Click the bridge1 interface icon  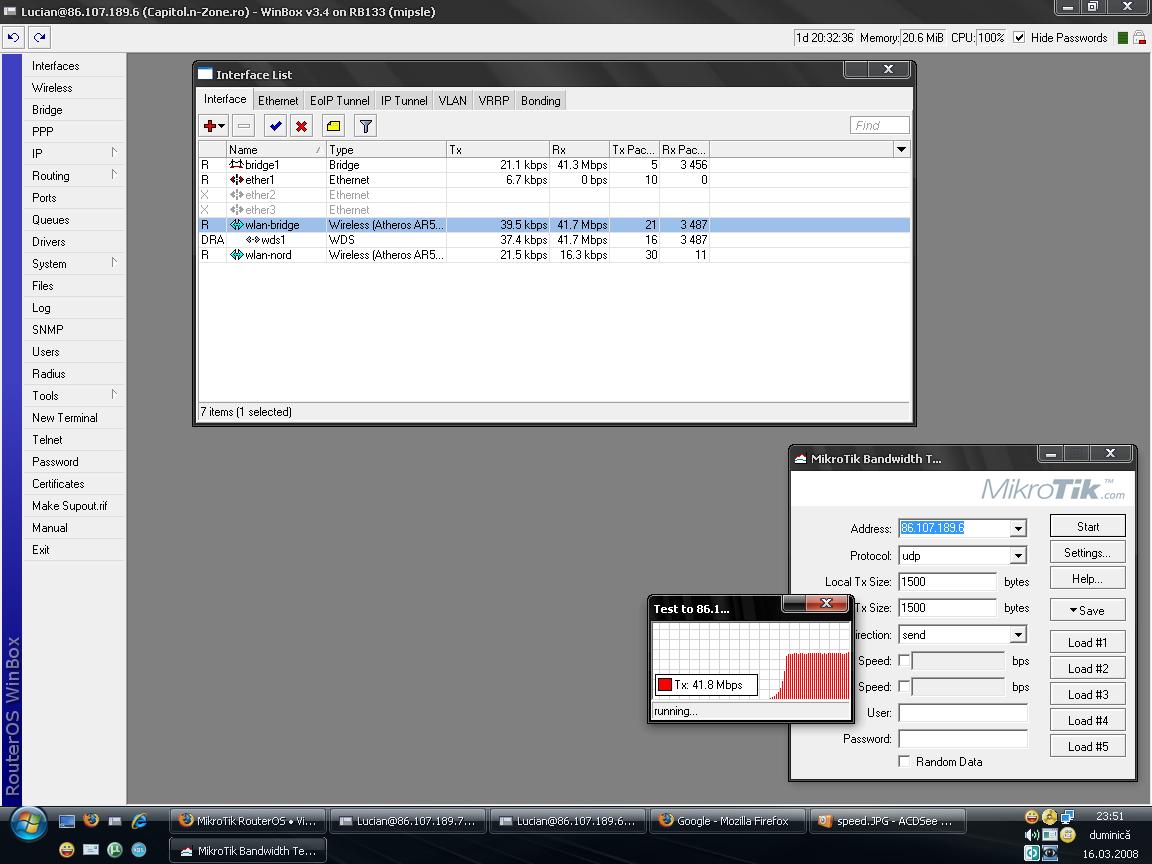coord(237,165)
